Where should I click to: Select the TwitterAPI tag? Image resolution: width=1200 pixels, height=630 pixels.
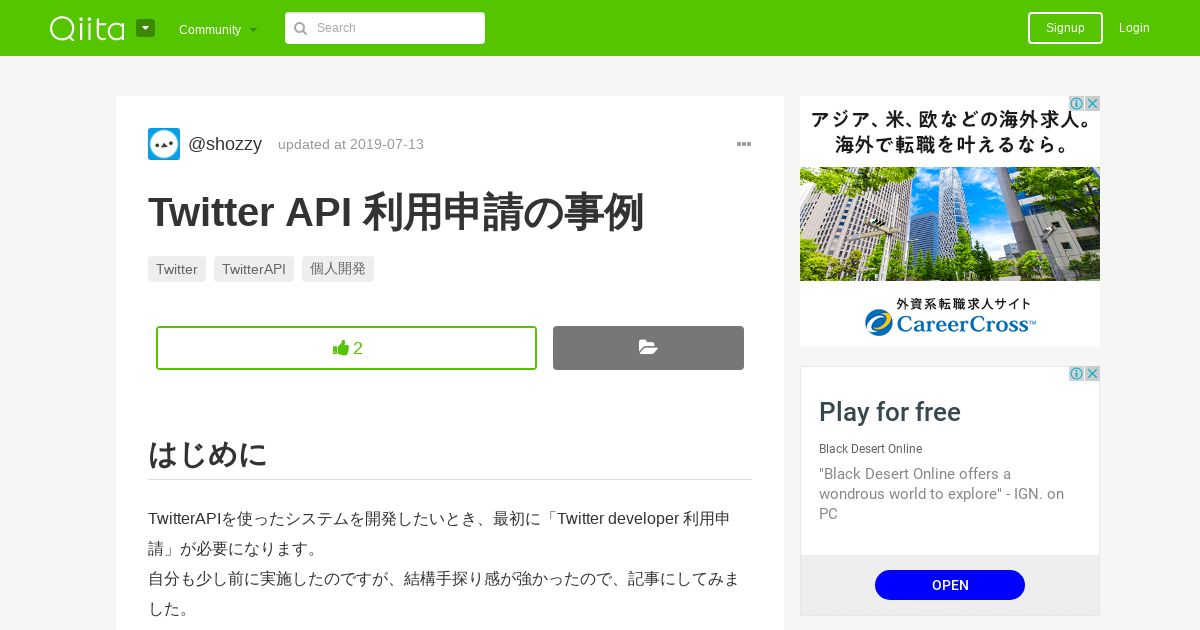pyautogui.click(x=254, y=269)
